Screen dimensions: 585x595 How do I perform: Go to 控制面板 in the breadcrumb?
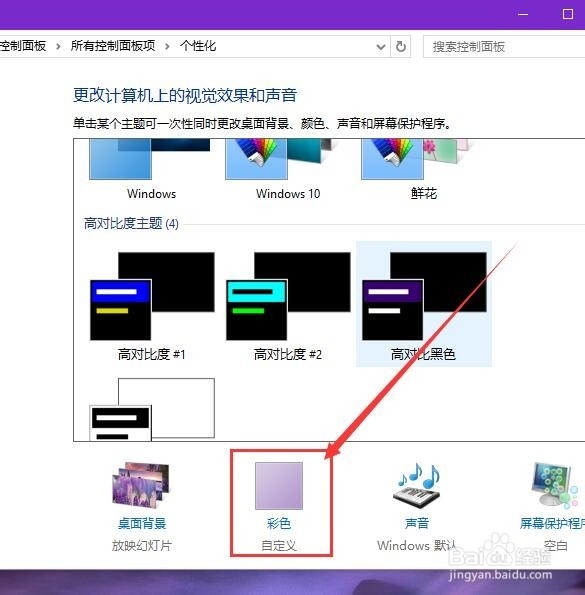click(23, 46)
